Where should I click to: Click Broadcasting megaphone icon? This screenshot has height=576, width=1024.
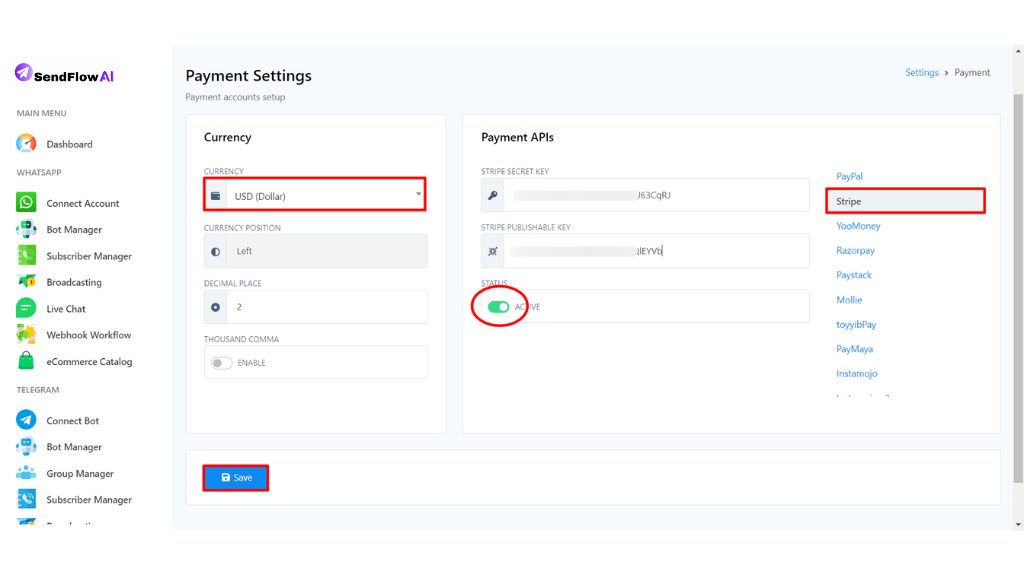pos(26,281)
